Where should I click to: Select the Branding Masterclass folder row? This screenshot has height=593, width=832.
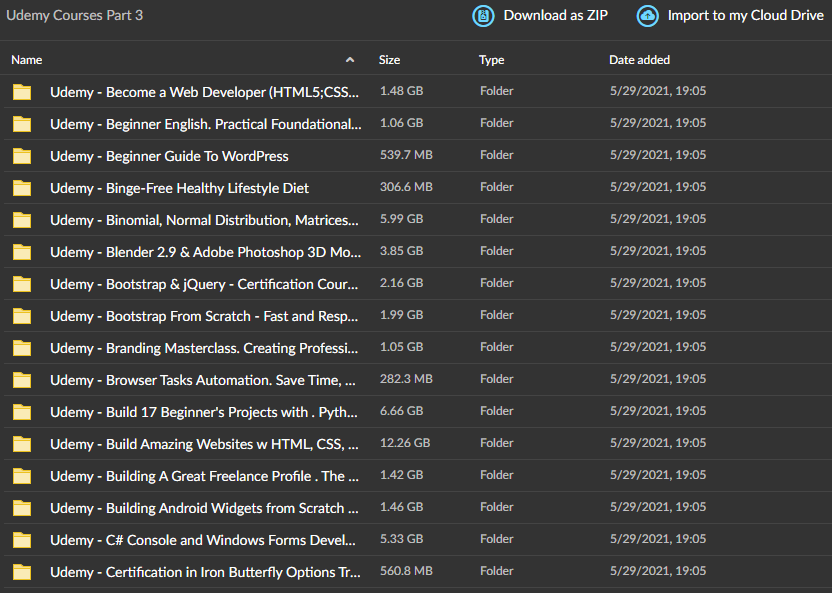coord(416,348)
